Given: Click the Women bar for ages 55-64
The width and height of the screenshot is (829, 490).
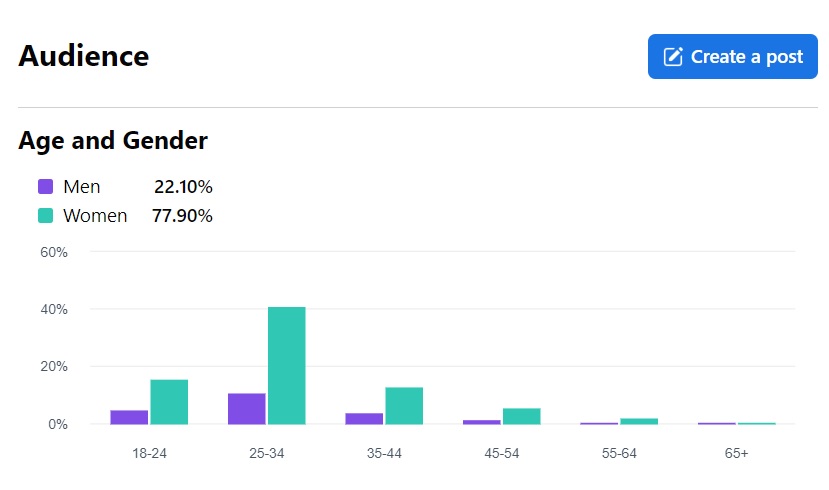Looking at the screenshot, I should tap(639, 421).
